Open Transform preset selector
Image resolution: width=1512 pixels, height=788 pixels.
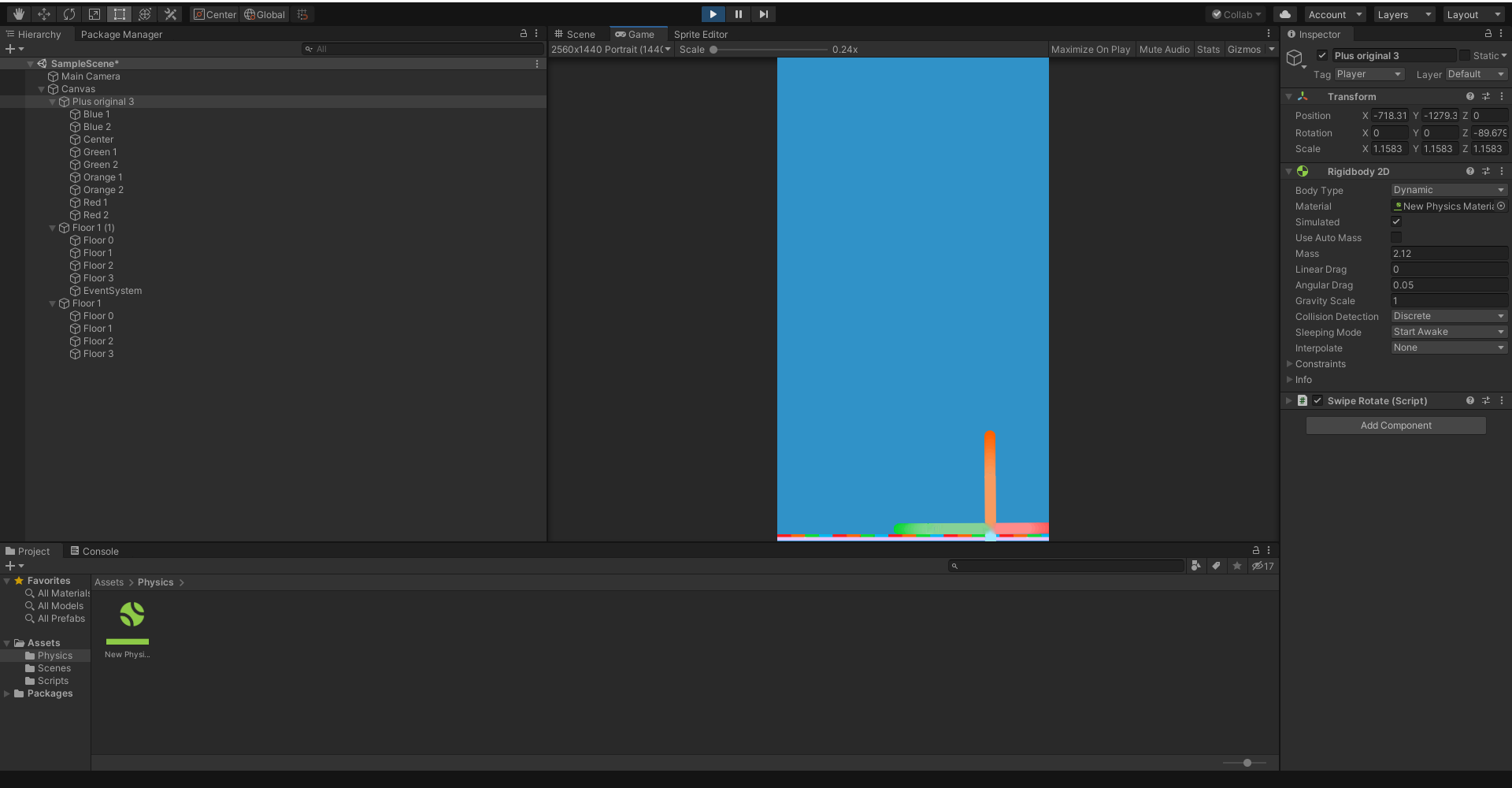tap(1486, 96)
